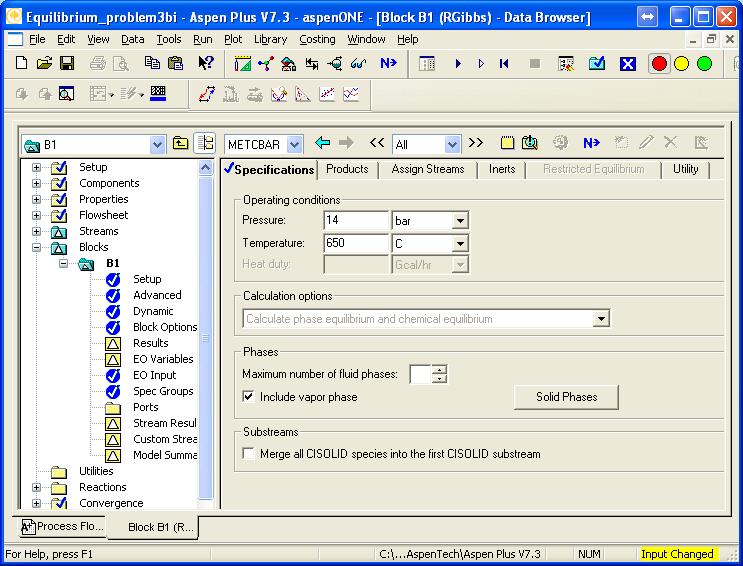The width and height of the screenshot is (743, 566).
Task: Click the What's This help pointer icon
Action: (x=206, y=63)
